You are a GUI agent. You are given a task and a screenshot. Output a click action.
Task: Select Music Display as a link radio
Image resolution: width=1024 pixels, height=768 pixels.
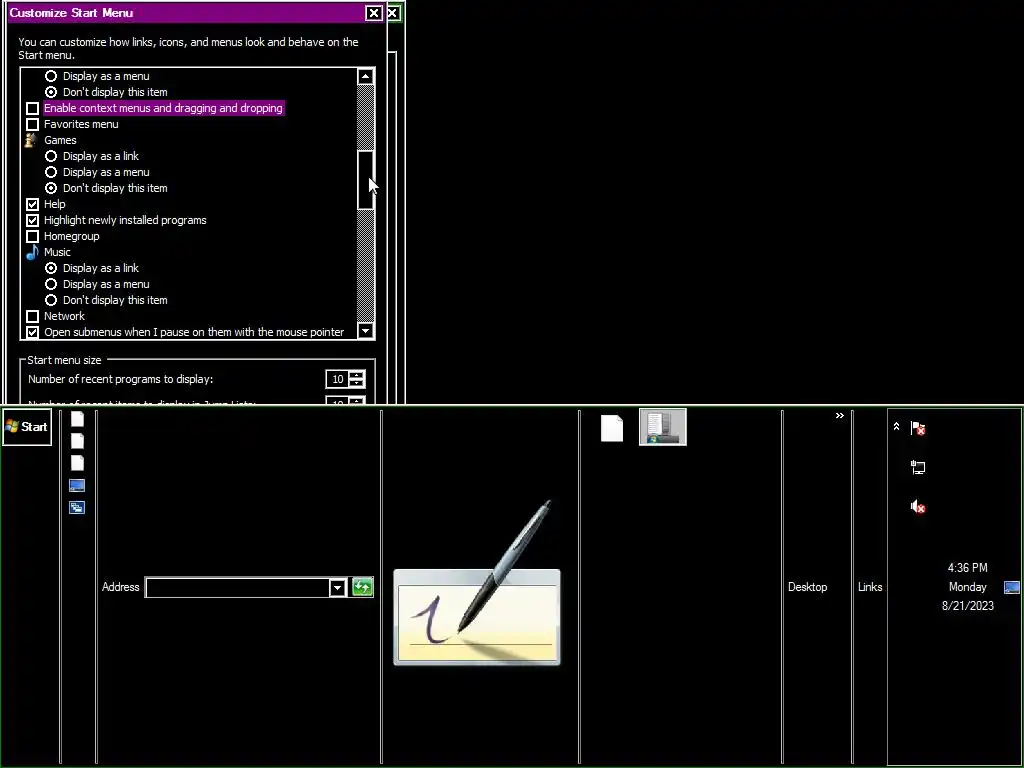coord(51,268)
